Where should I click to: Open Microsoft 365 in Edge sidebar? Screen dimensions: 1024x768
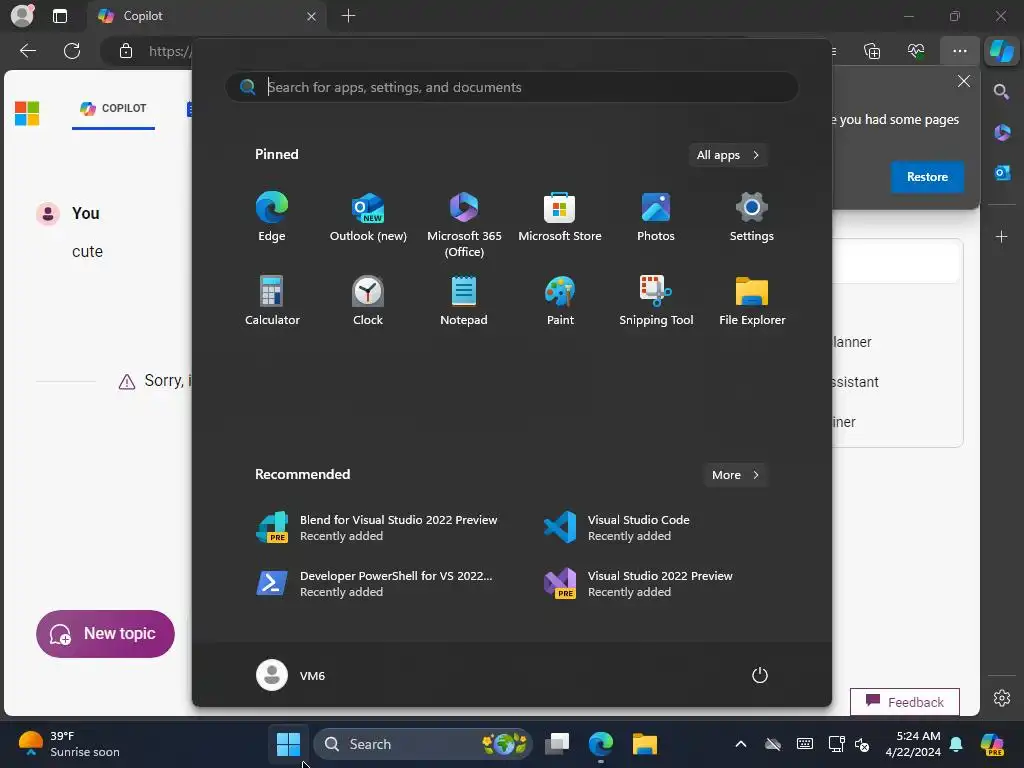pos(1002,133)
